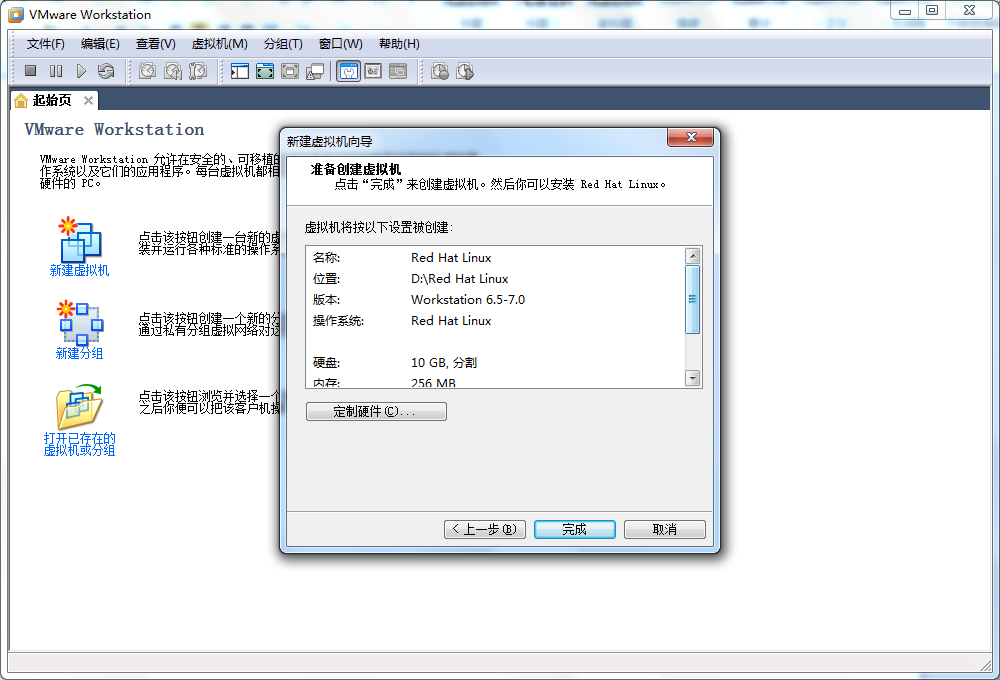
Task: Click the 上一步(B) back button
Action: (x=485, y=529)
